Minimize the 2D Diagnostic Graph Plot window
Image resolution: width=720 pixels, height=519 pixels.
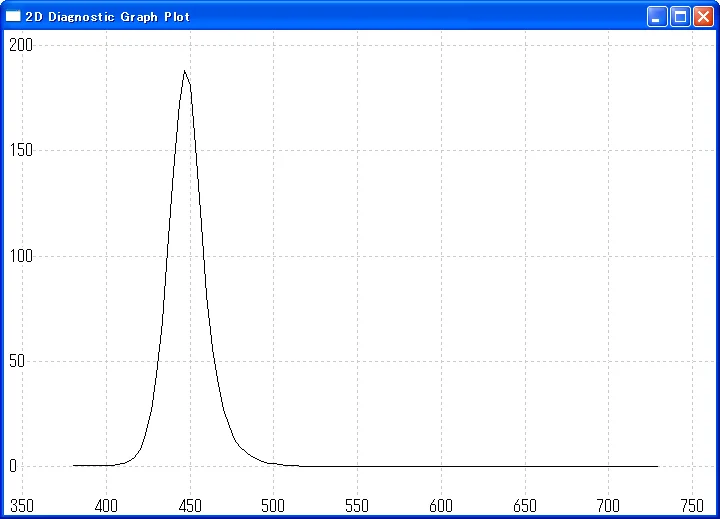(x=657, y=17)
